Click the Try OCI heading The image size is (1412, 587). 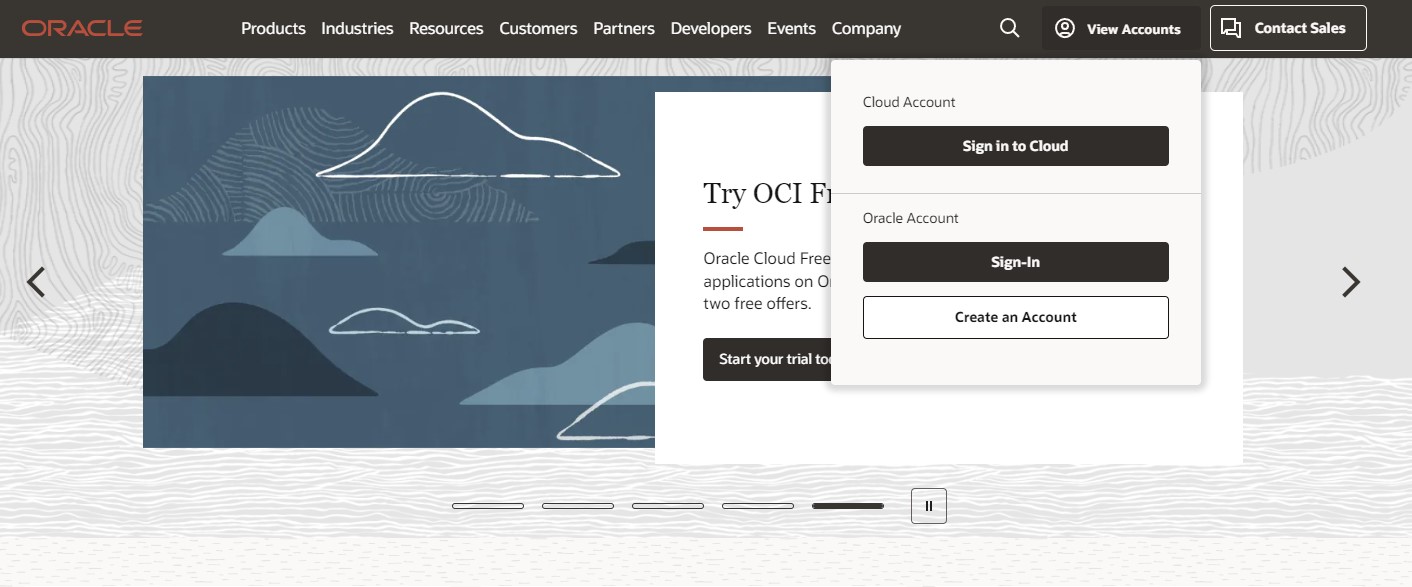(x=767, y=194)
